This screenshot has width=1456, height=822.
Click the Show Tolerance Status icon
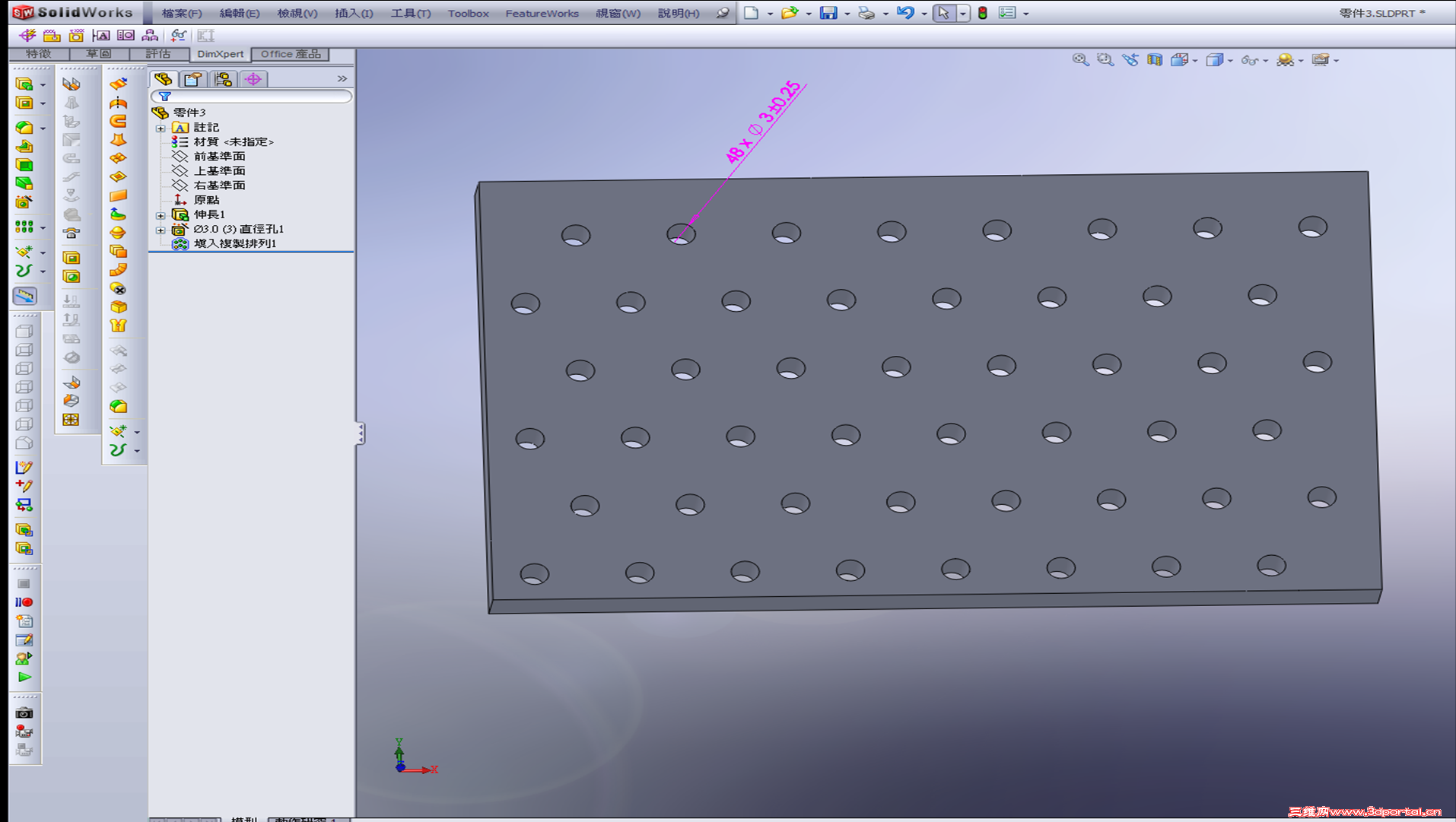[179, 35]
